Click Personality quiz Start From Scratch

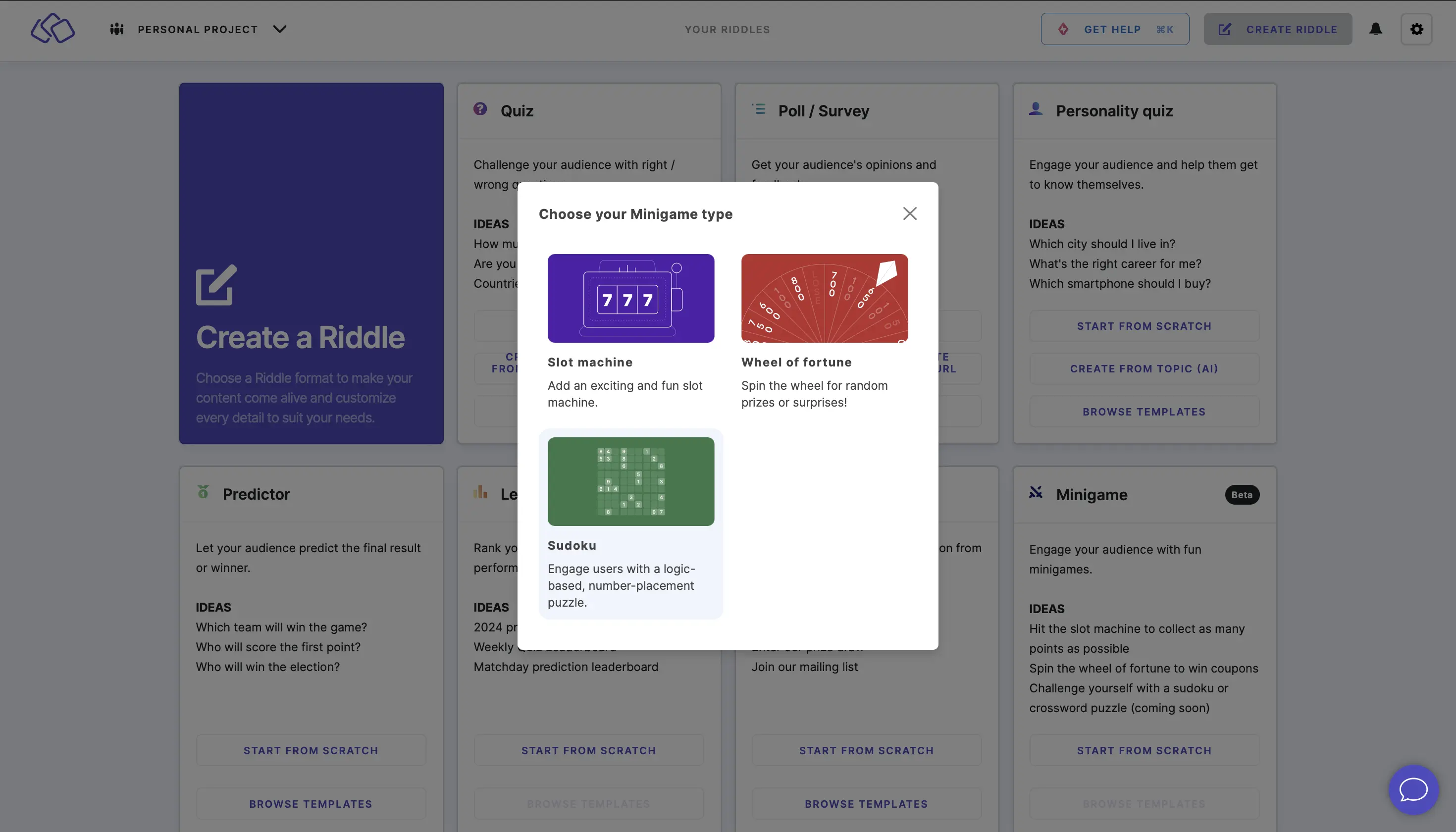pos(1144,326)
